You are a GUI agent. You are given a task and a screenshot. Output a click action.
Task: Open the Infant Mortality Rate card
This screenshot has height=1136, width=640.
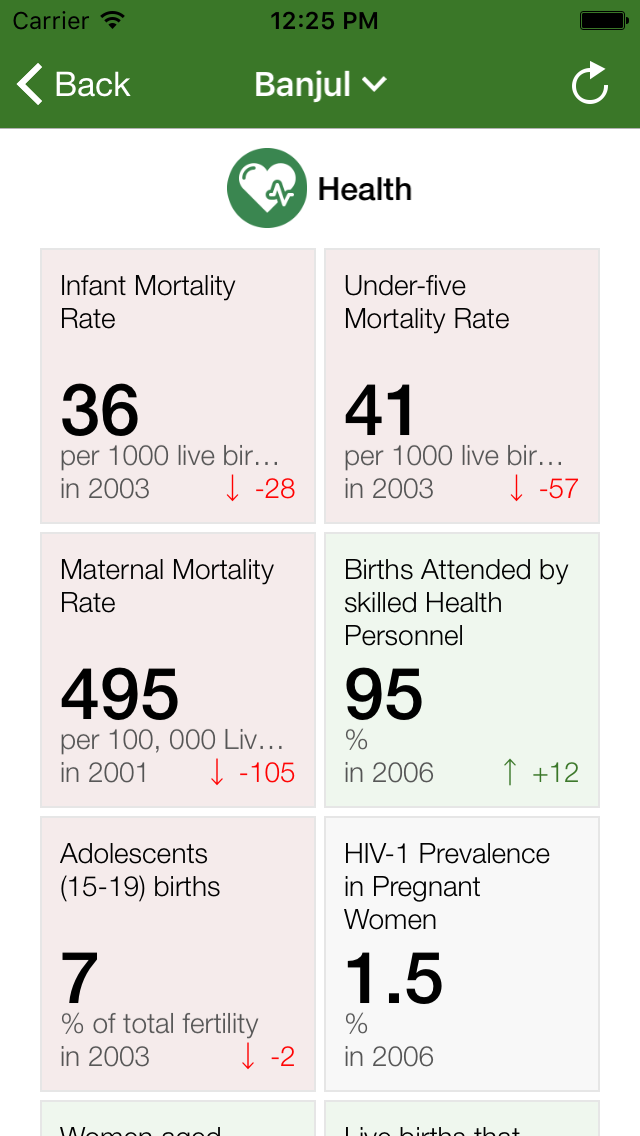pos(178,386)
